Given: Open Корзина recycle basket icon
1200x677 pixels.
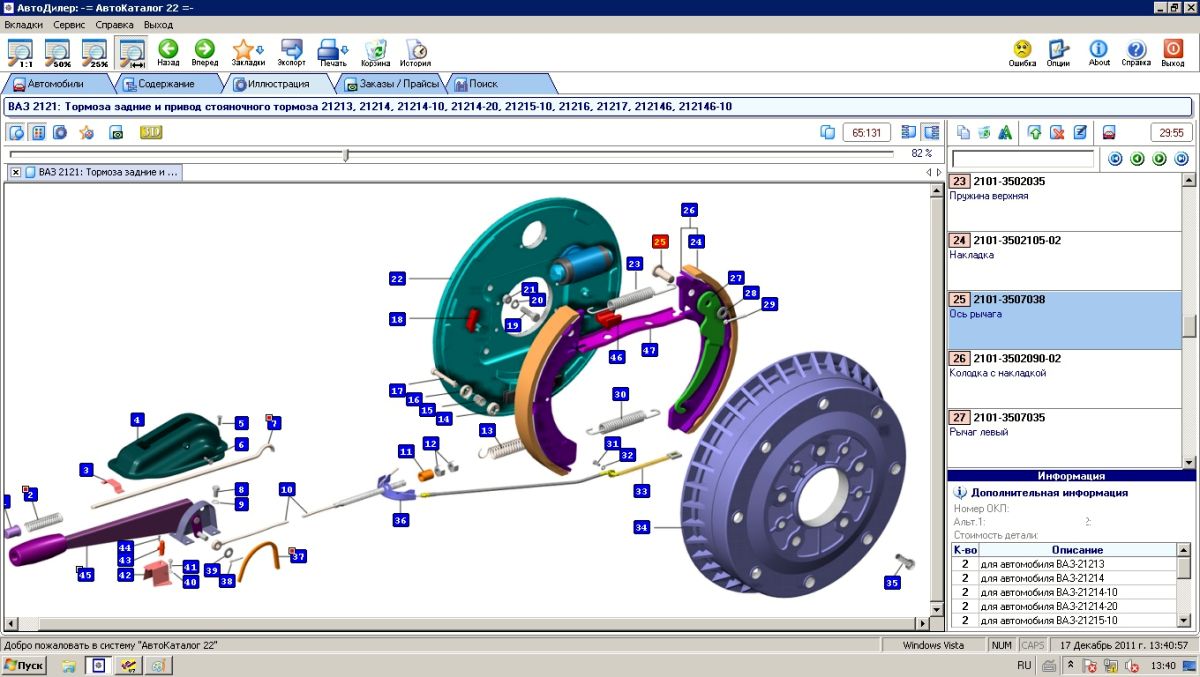Looking at the screenshot, I should point(376,50).
